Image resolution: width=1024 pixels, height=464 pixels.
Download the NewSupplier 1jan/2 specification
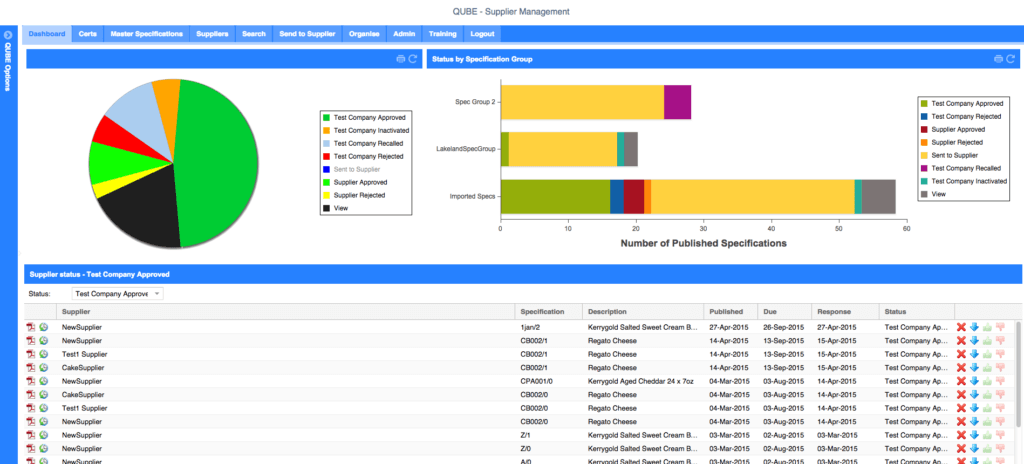974,327
